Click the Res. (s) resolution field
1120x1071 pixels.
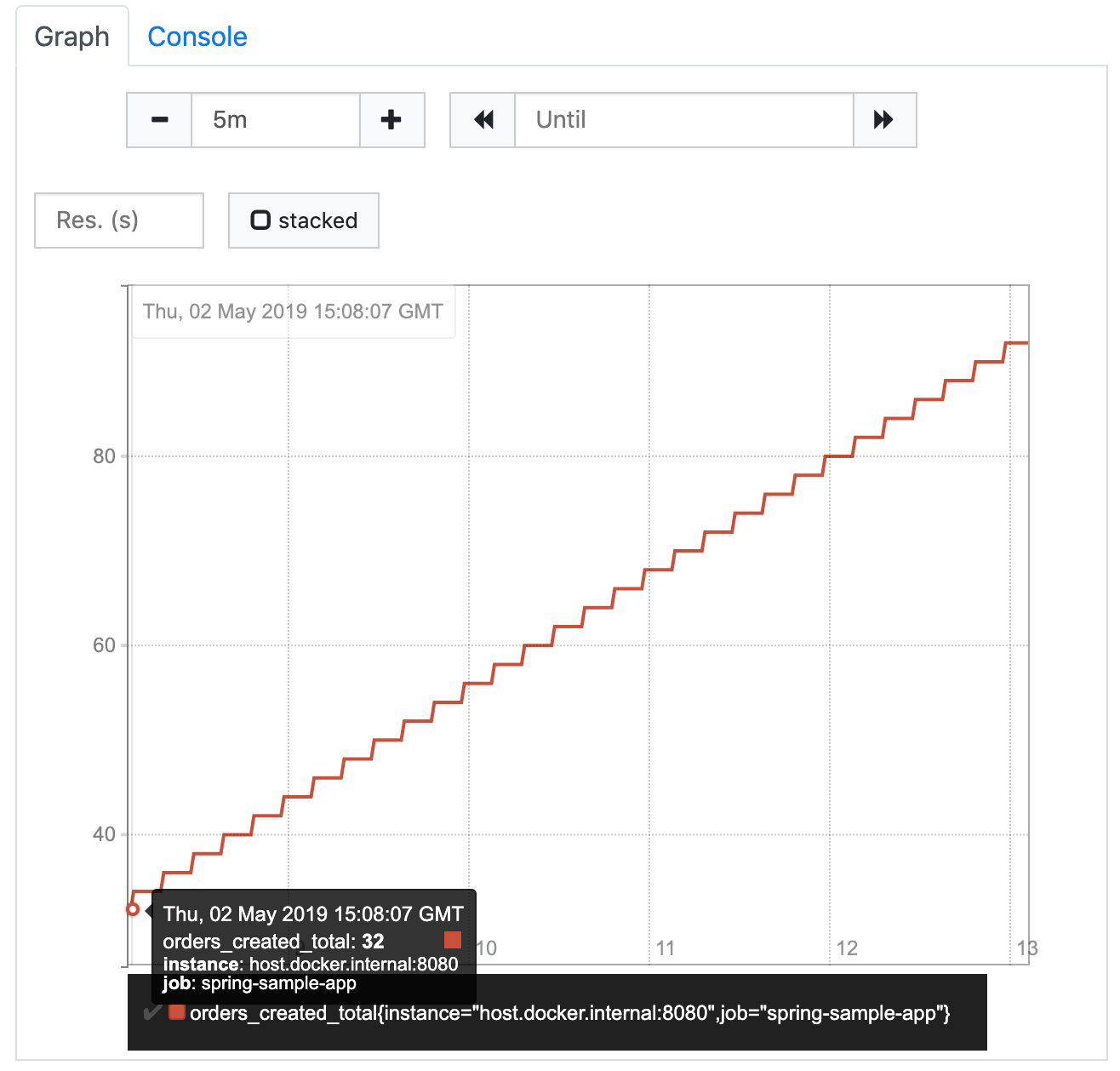(x=119, y=220)
